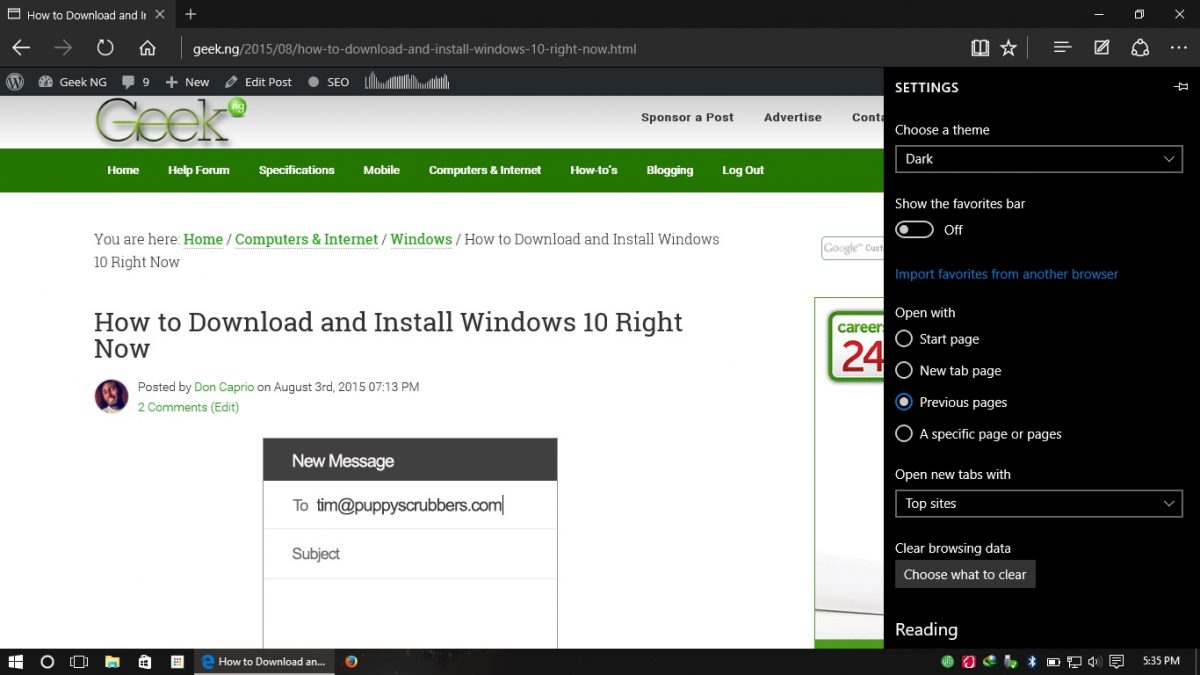Open the Hub icon with three lines
The height and width of the screenshot is (675, 1200).
pos(1063,48)
